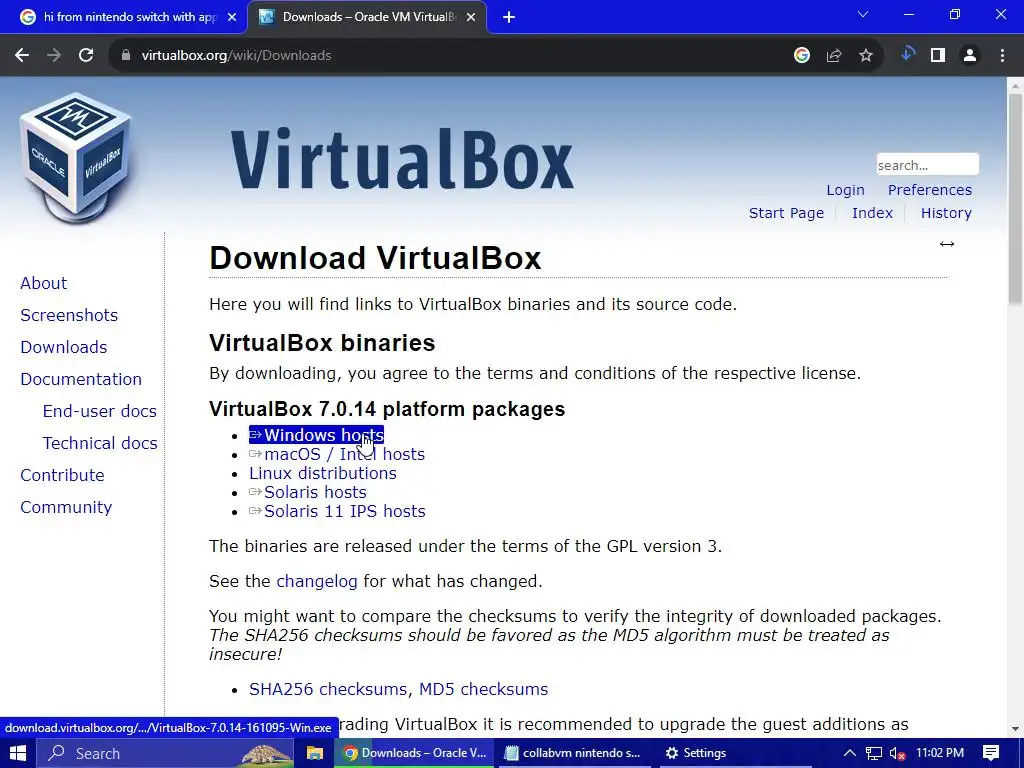Image resolution: width=1024 pixels, height=768 pixels.
Task: Click the double-arrow width toggle icon
Action: [x=947, y=244]
